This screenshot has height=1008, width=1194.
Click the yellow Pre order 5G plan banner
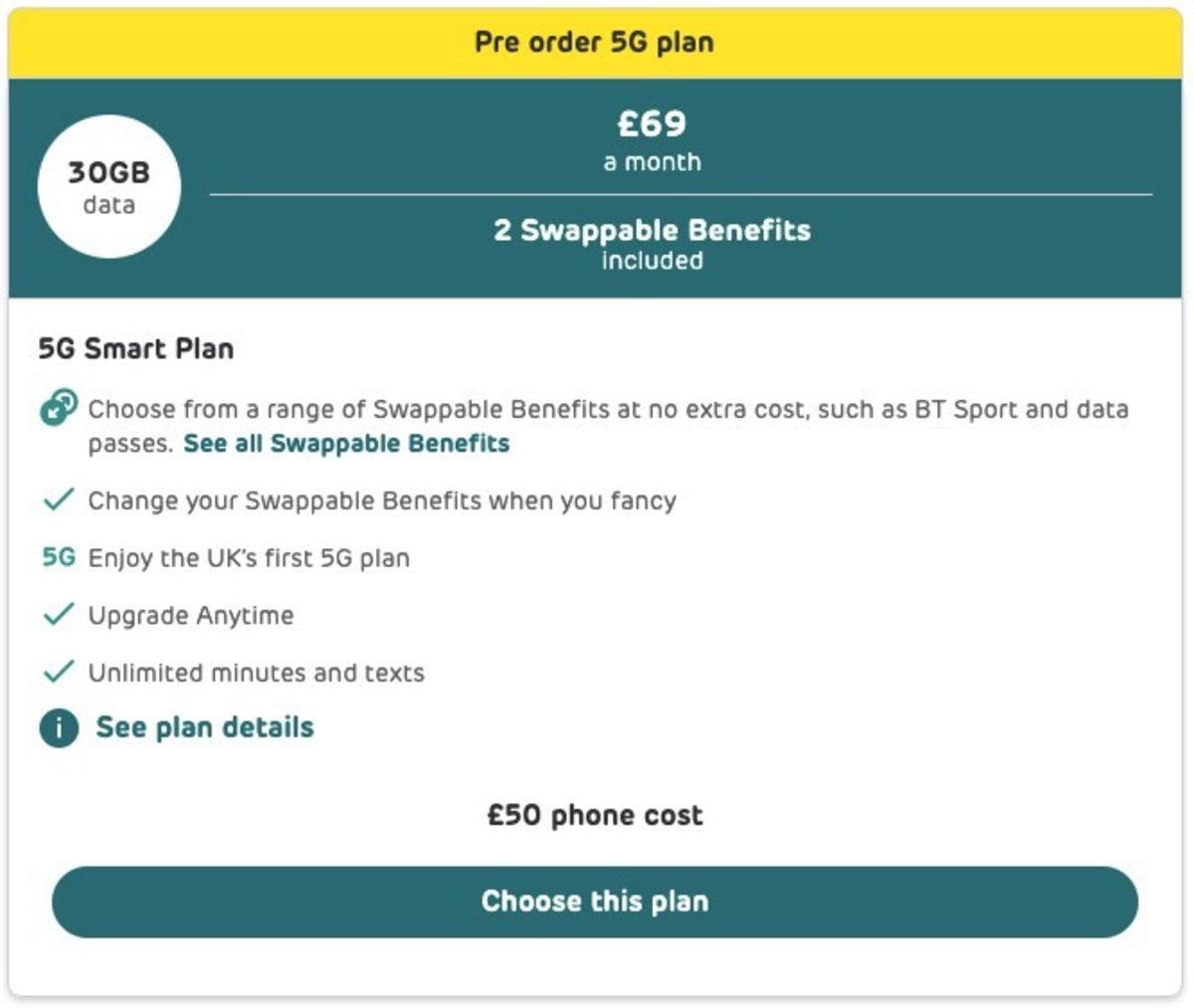point(595,43)
